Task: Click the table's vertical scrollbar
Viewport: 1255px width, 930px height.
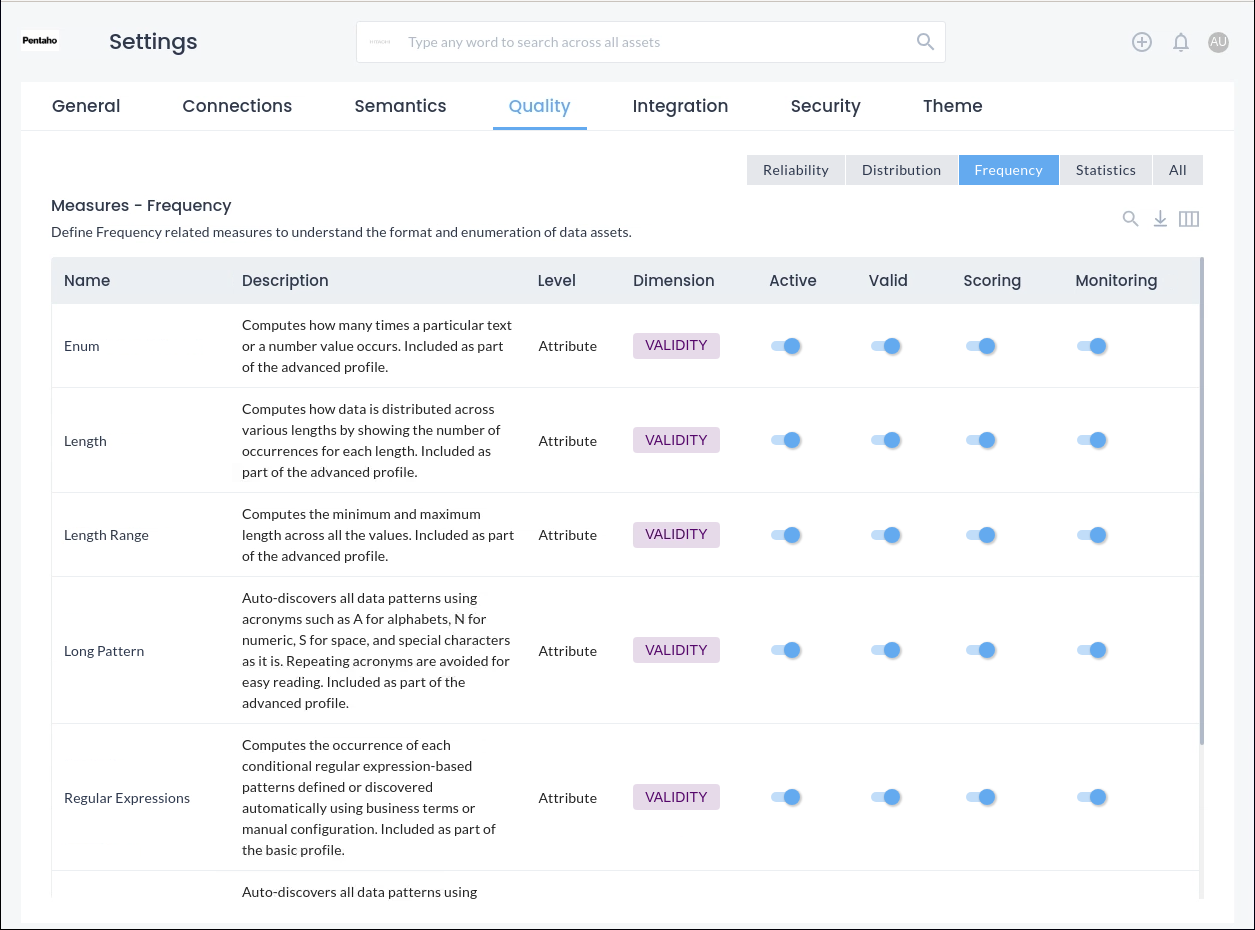Action: 1201,500
